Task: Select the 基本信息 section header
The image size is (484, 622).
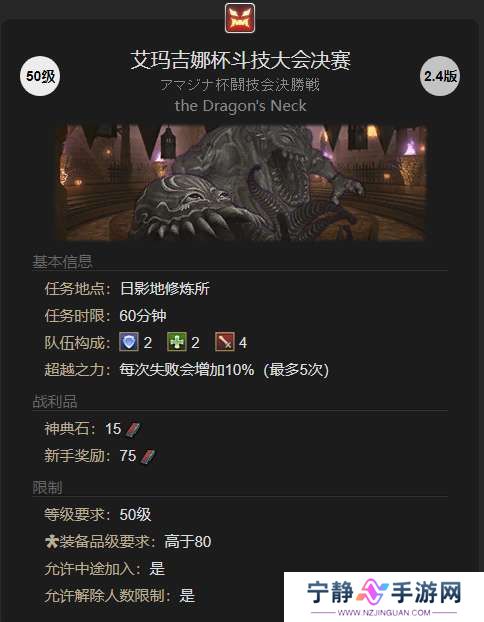Action: click(x=62, y=262)
